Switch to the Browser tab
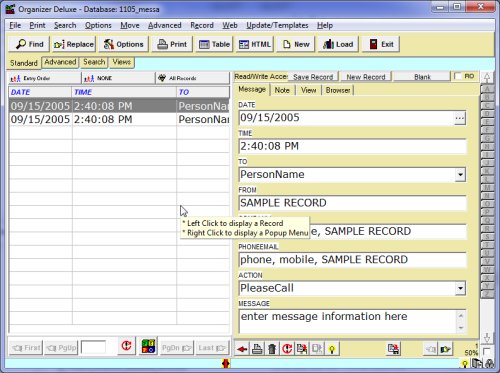Screen dimensions: 500x373 coord(338,90)
